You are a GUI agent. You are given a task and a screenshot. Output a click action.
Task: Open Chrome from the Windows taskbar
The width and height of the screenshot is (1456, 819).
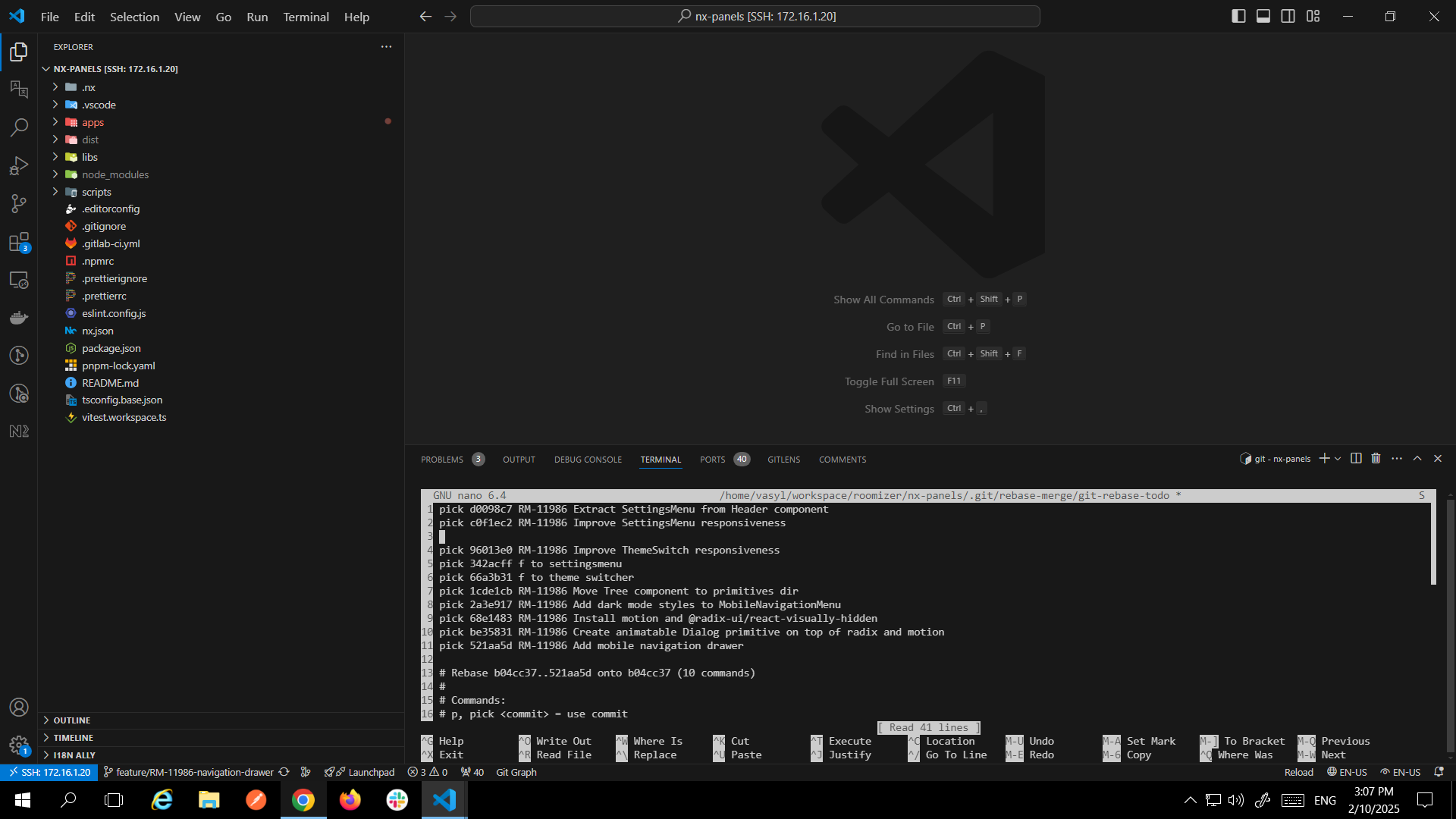(303, 800)
